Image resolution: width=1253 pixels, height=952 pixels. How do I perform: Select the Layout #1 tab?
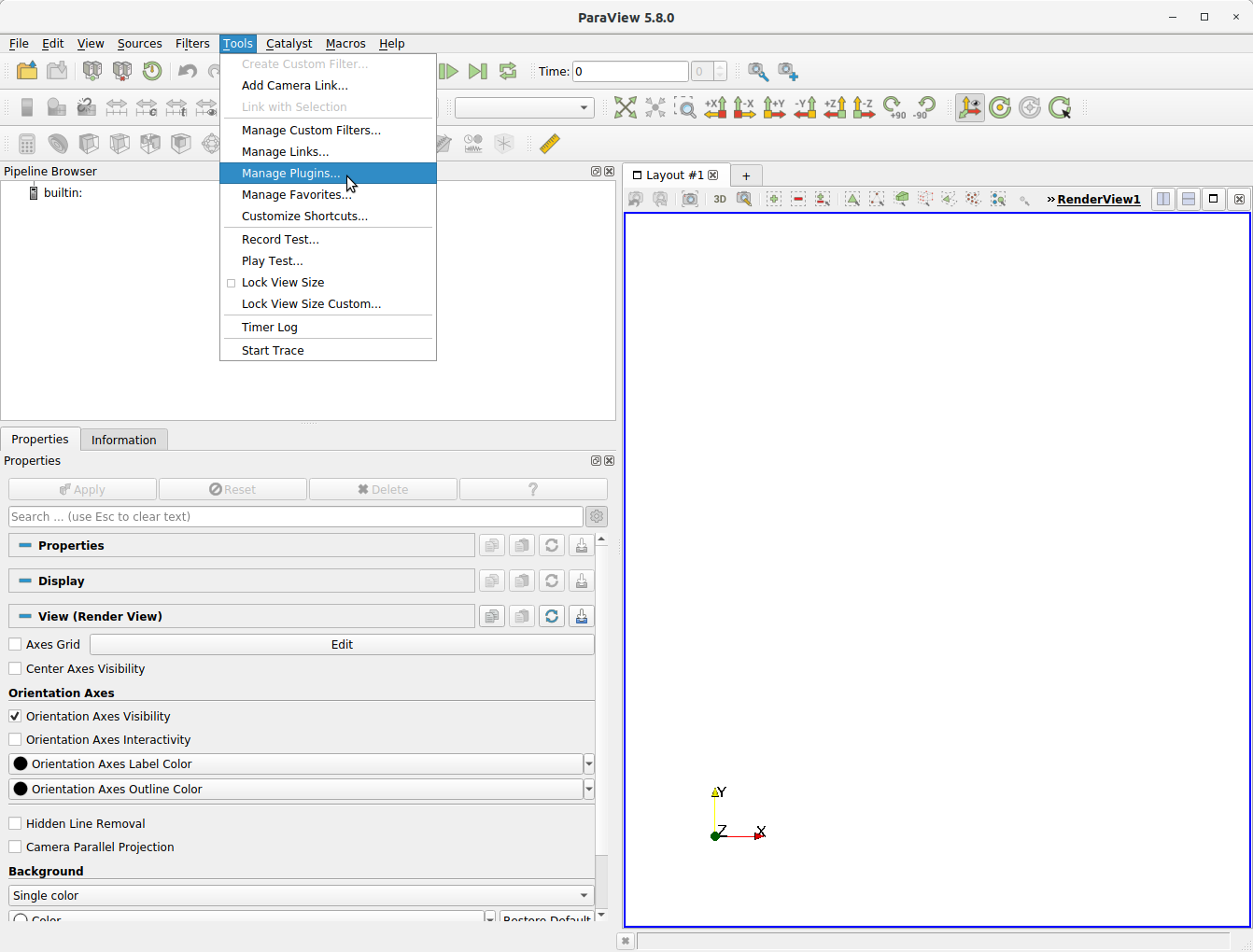point(674,175)
